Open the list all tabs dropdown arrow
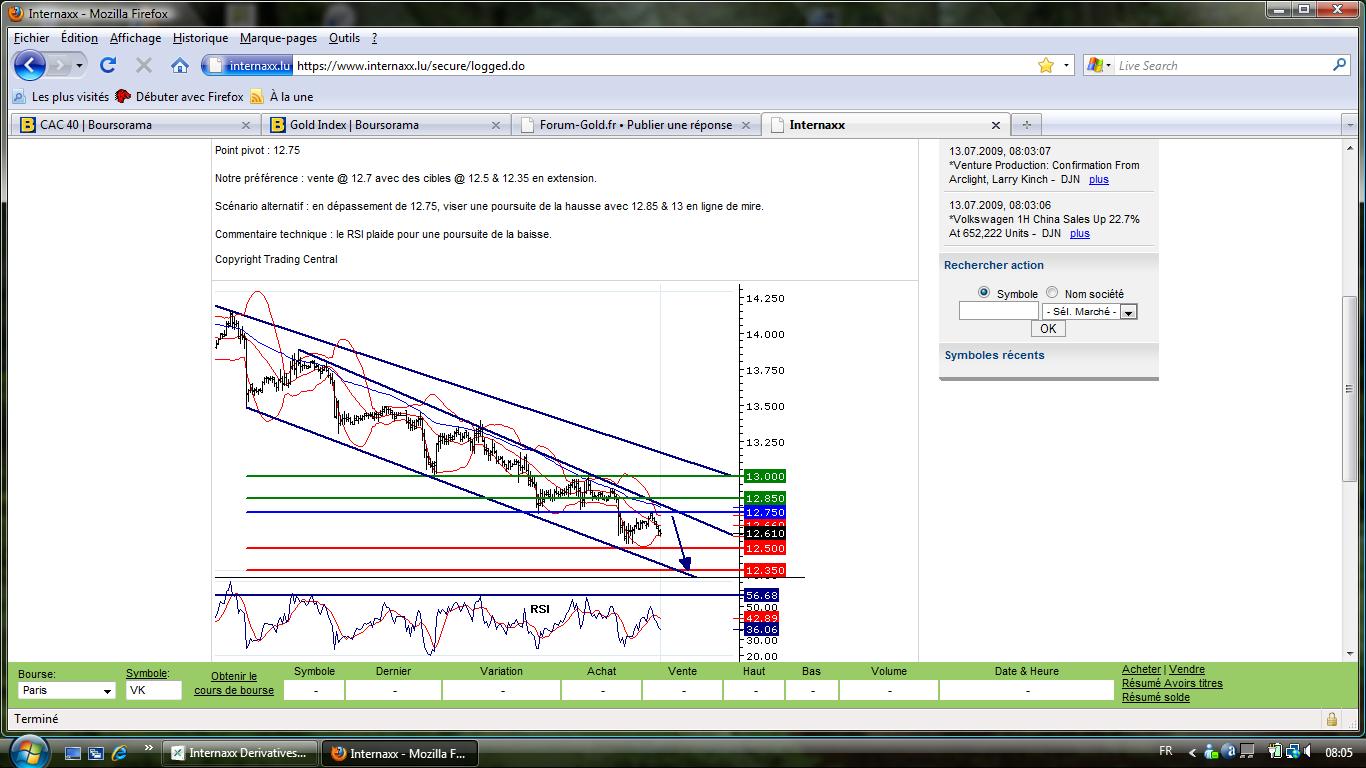 (1351, 125)
